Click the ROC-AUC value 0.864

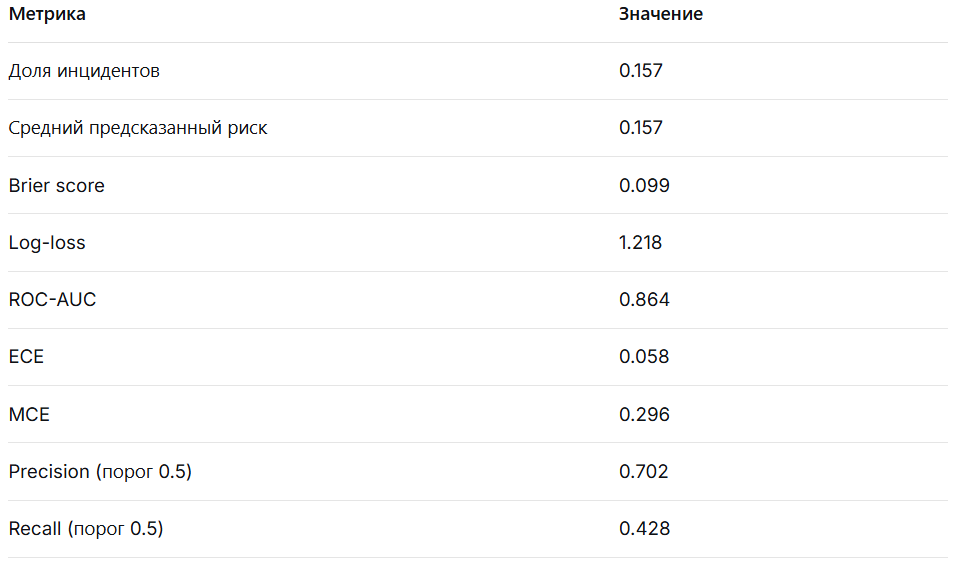[x=645, y=300]
